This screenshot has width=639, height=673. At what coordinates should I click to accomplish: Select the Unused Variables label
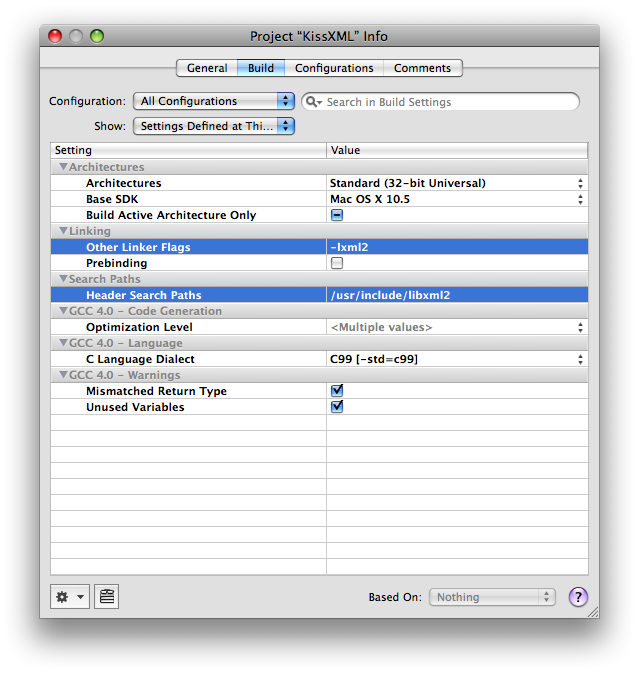tap(135, 407)
